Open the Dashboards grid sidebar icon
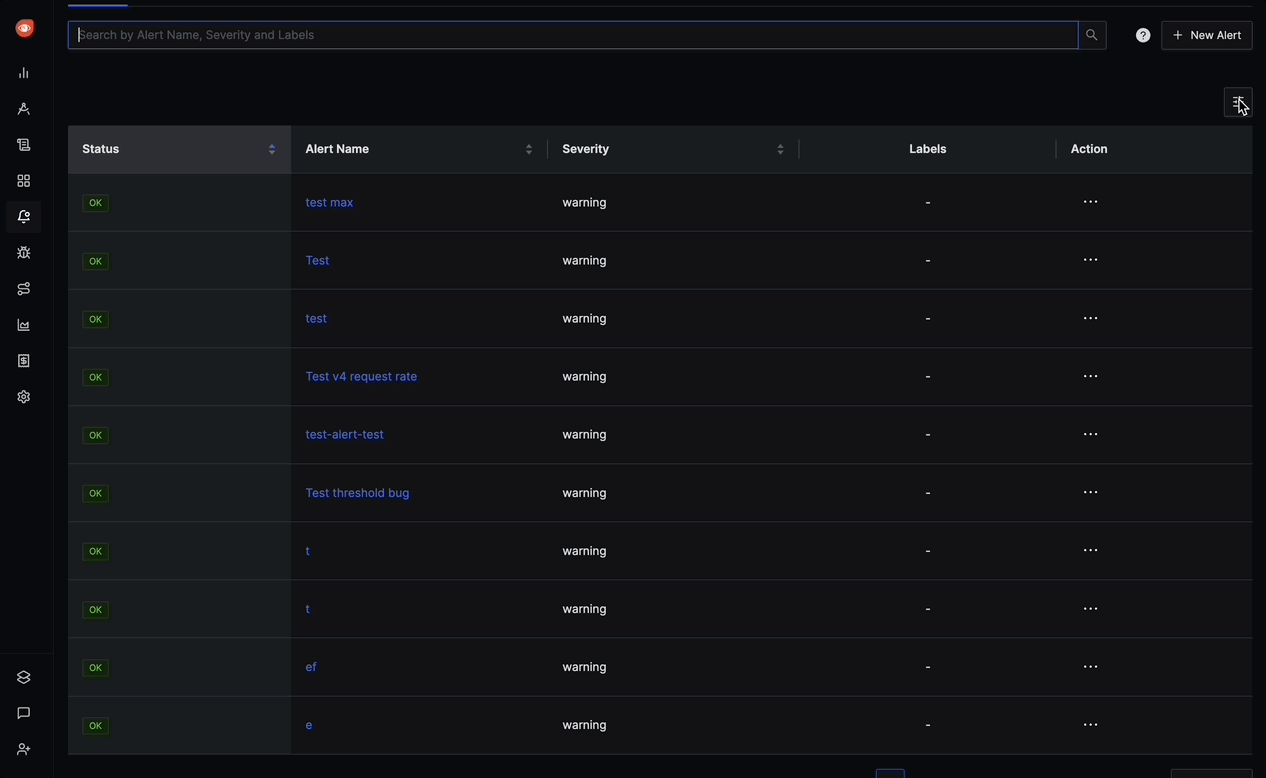Screen dimensions: 1266x778 click(x=24, y=181)
